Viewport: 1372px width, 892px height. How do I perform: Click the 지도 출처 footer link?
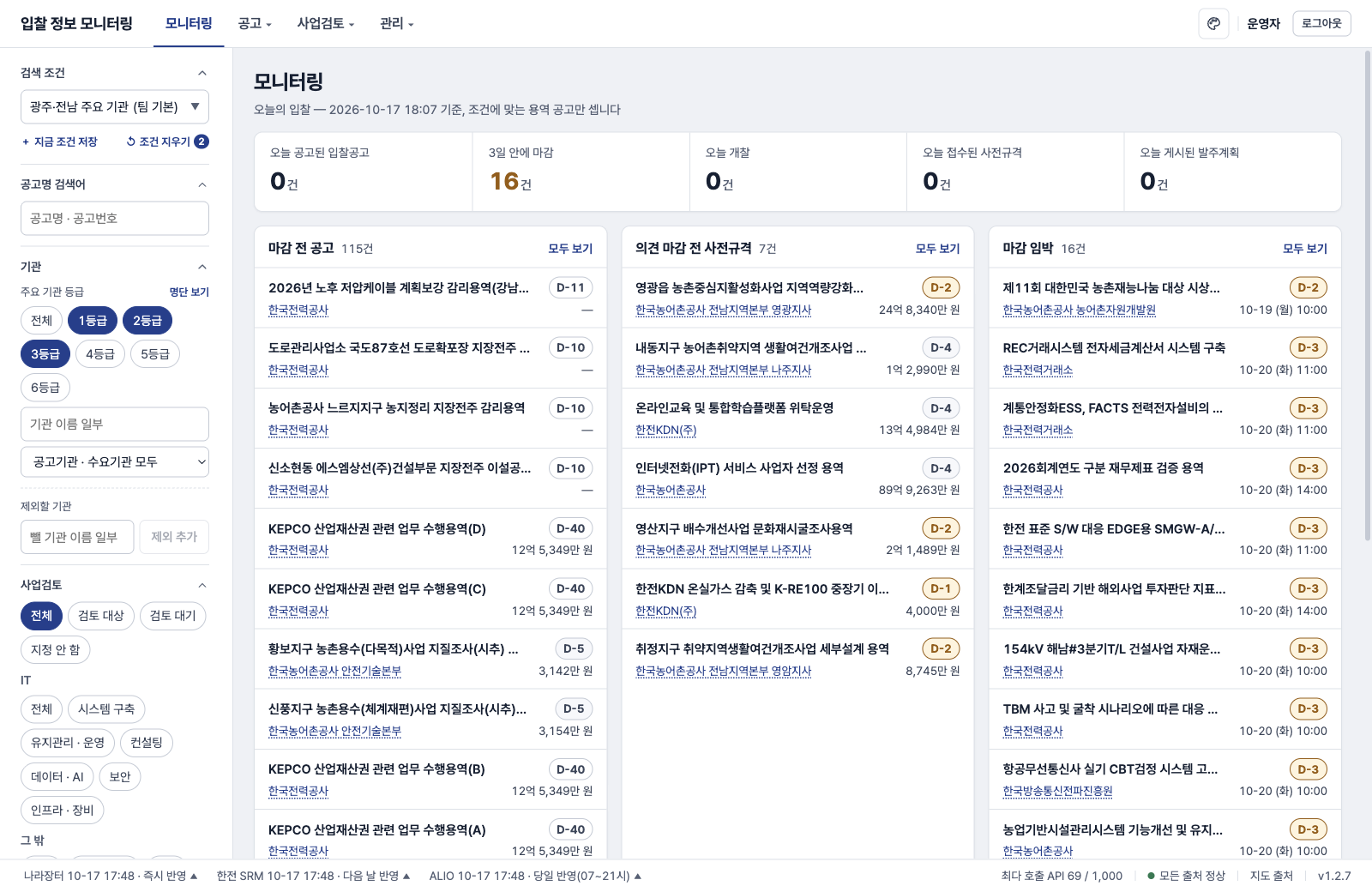(x=1271, y=876)
